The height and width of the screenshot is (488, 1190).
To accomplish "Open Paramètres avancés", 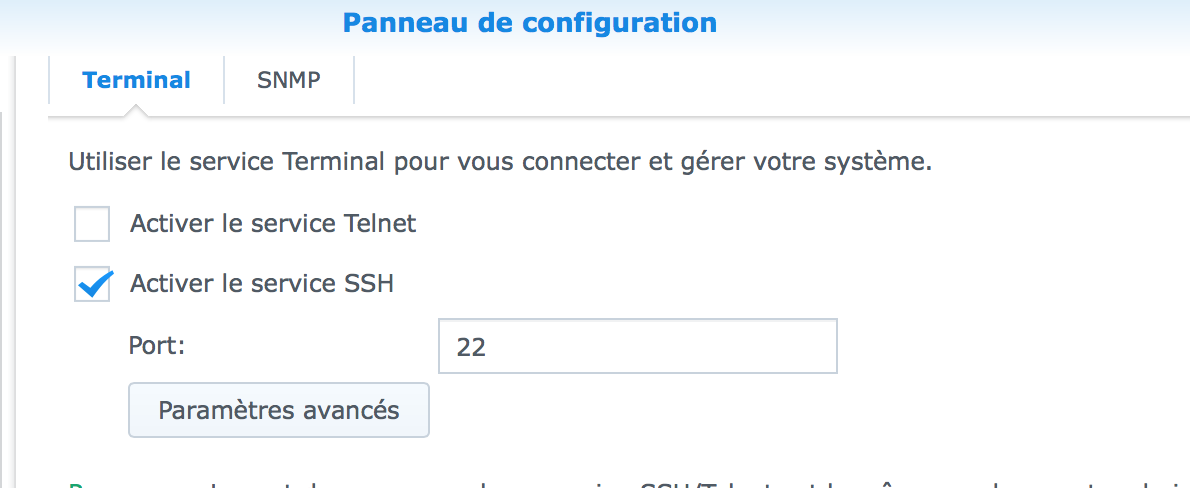I will click(279, 410).
